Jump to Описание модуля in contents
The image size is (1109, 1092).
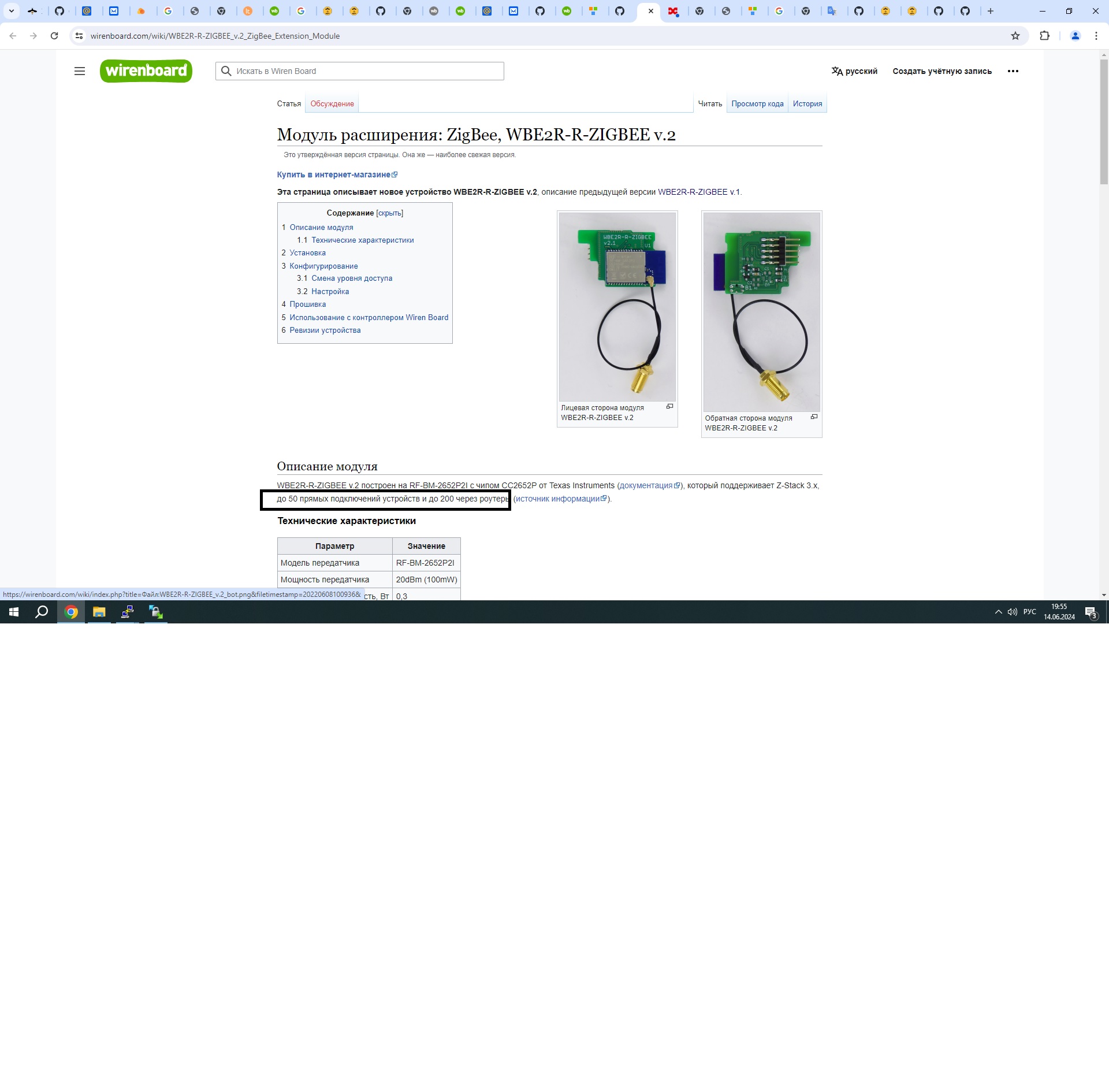click(321, 227)
